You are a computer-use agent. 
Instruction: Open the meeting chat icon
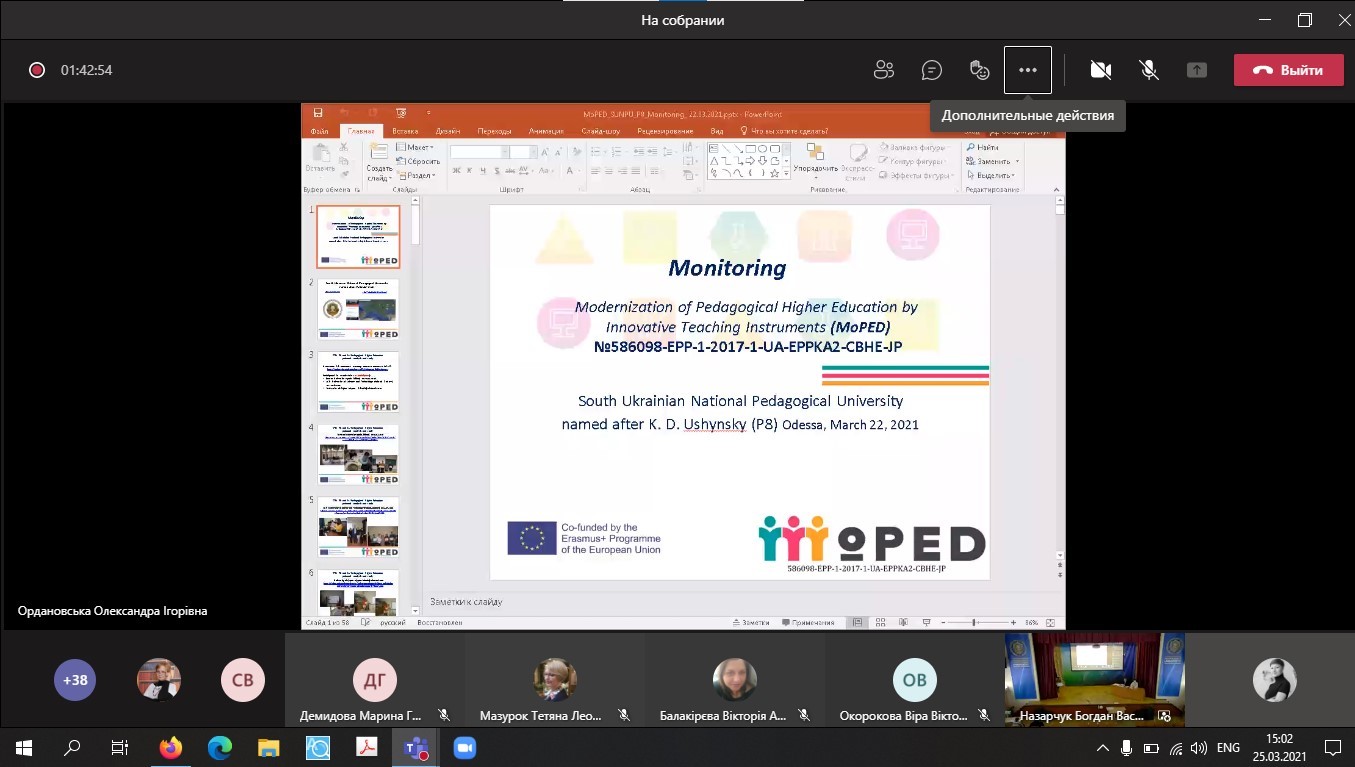931,70
